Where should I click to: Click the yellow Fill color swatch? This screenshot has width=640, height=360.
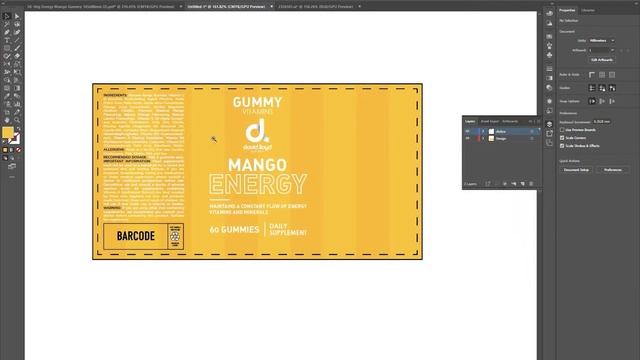(x=7, y=132)
